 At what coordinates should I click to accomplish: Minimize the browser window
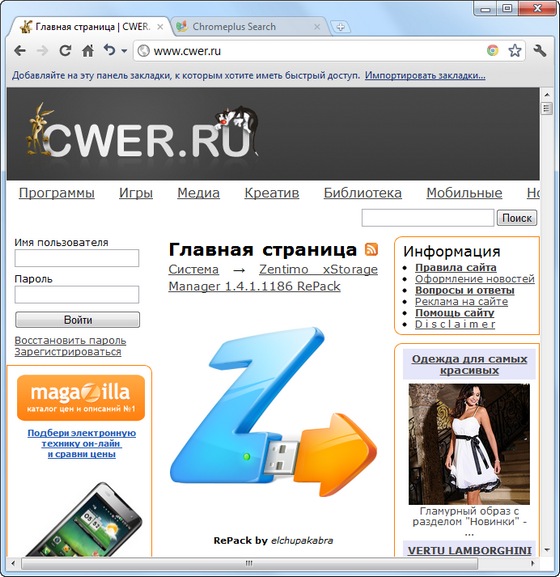coord(486,8)
